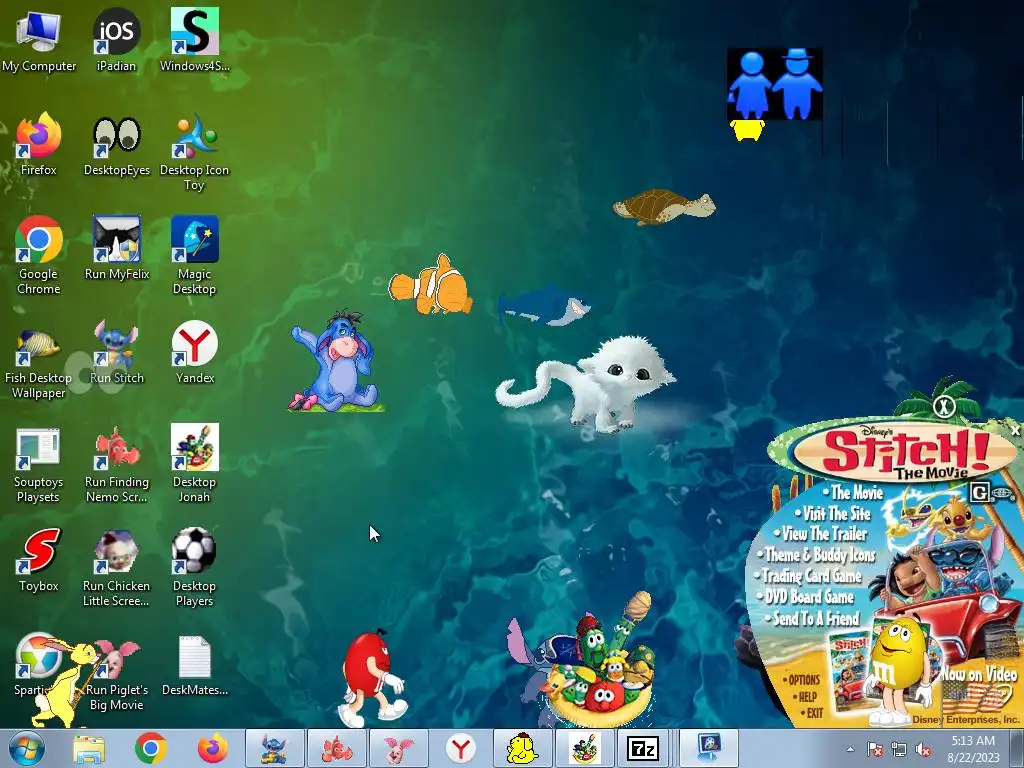Image resolution: width=1024 pixels, height=768 pixels.
Task: Launch the Run MyFelix shortcut
Action: point(116,249)
